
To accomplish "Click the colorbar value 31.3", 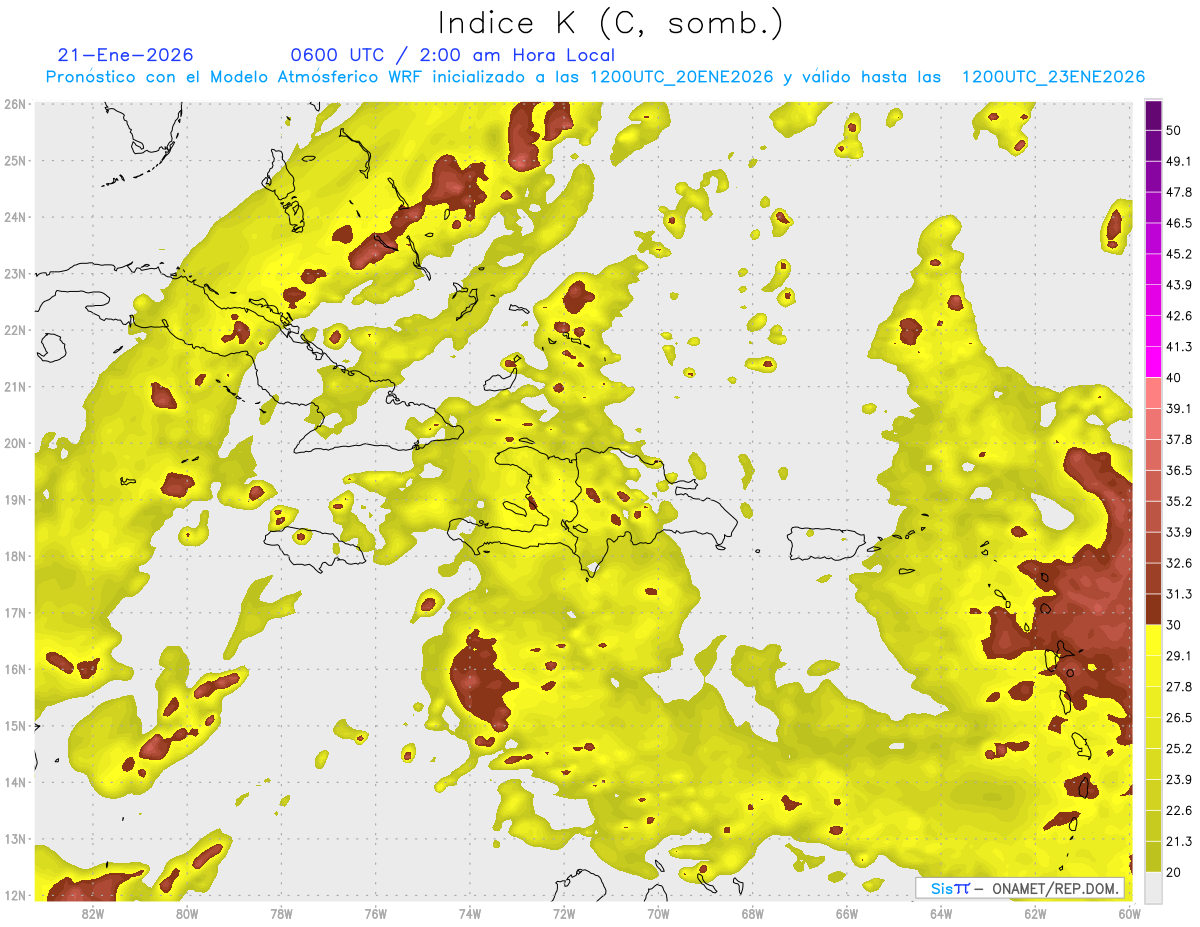I will [1179, 594].
